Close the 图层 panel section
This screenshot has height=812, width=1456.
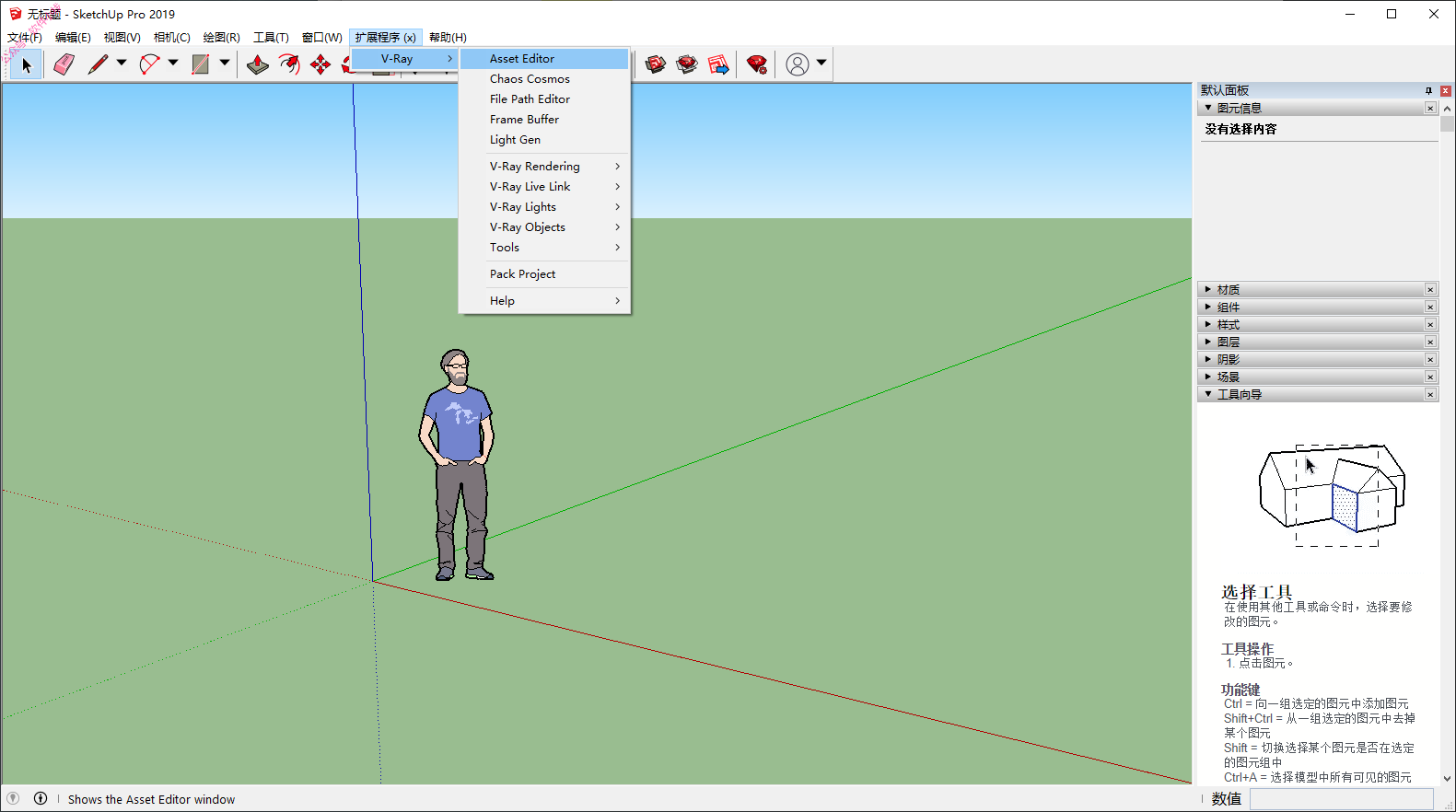1430,342
